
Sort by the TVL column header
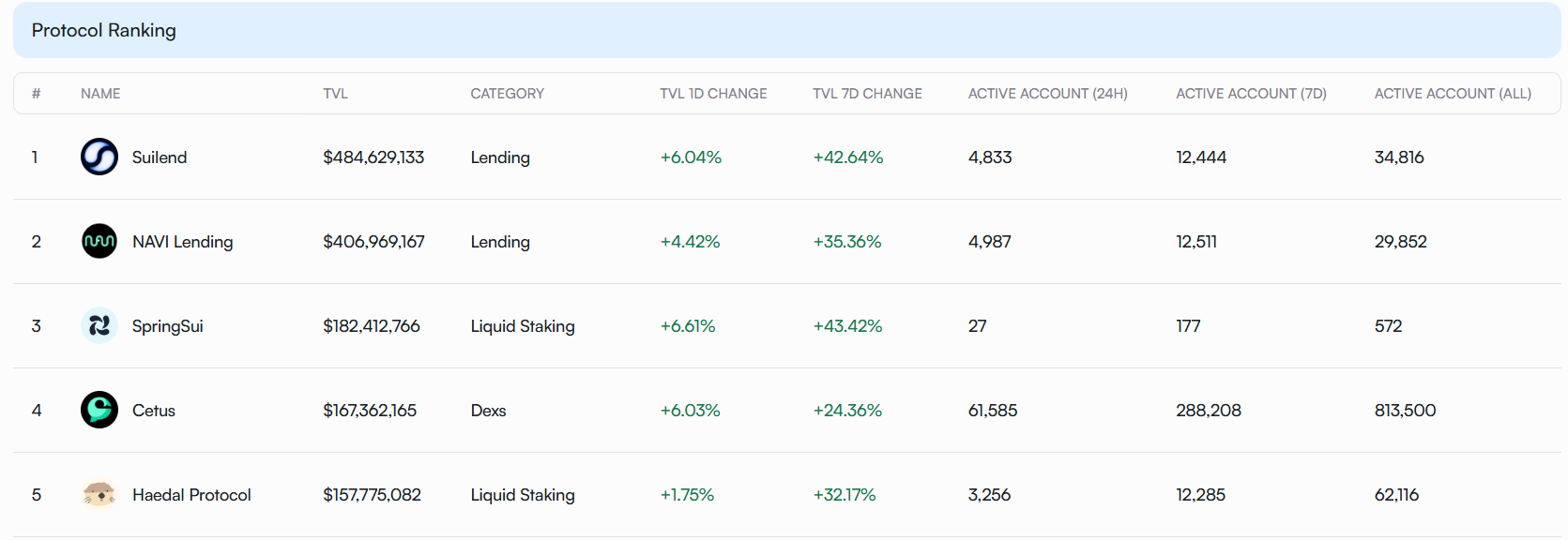pos(335,94)
